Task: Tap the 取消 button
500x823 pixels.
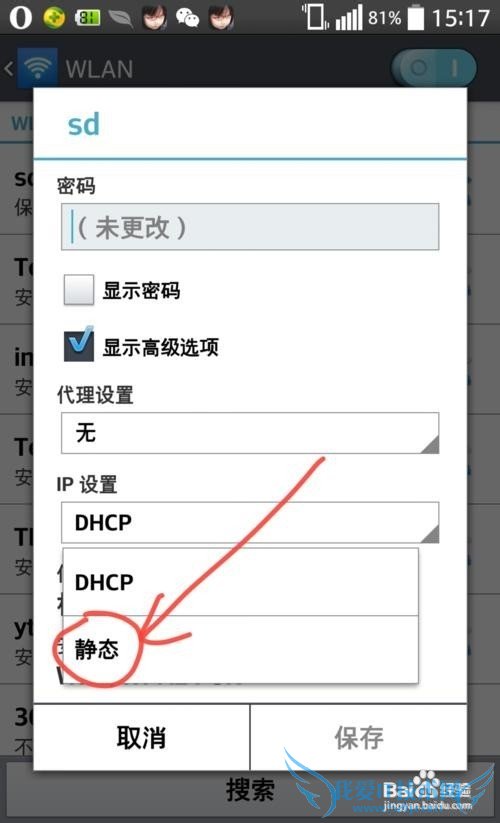Action: 142,737
